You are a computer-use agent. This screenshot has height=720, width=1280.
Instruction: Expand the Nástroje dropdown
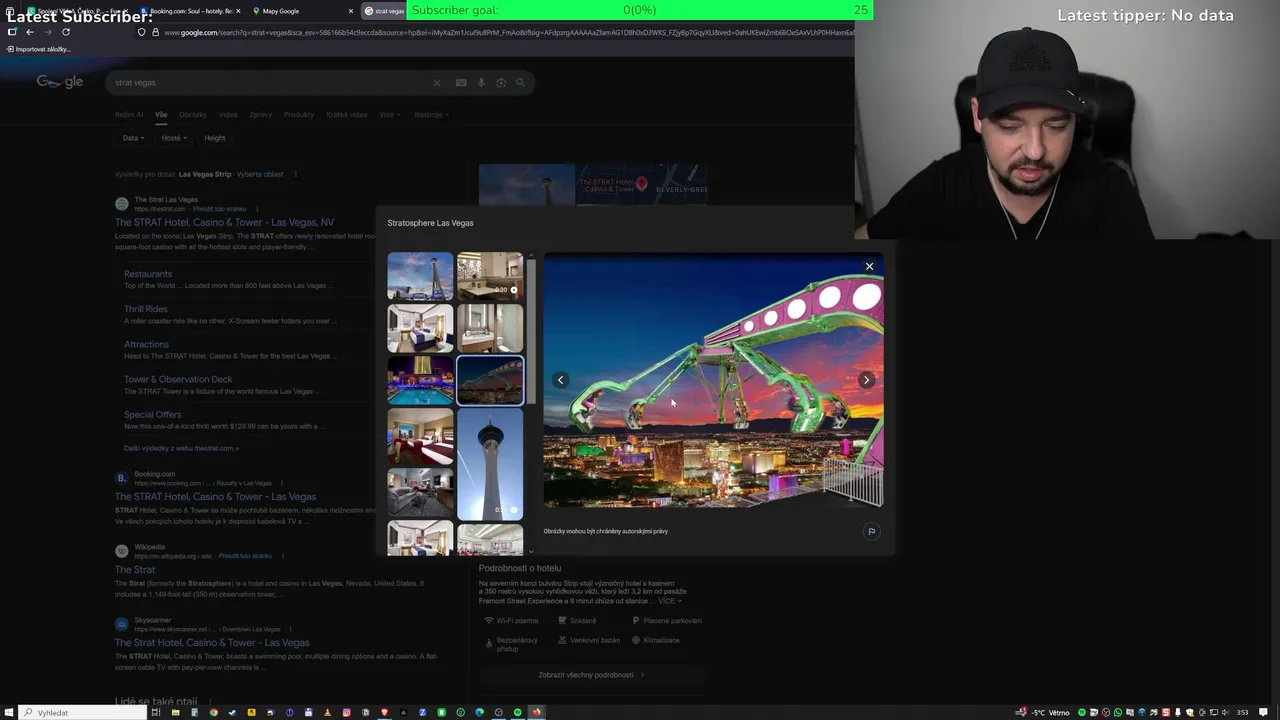point(431,115)
